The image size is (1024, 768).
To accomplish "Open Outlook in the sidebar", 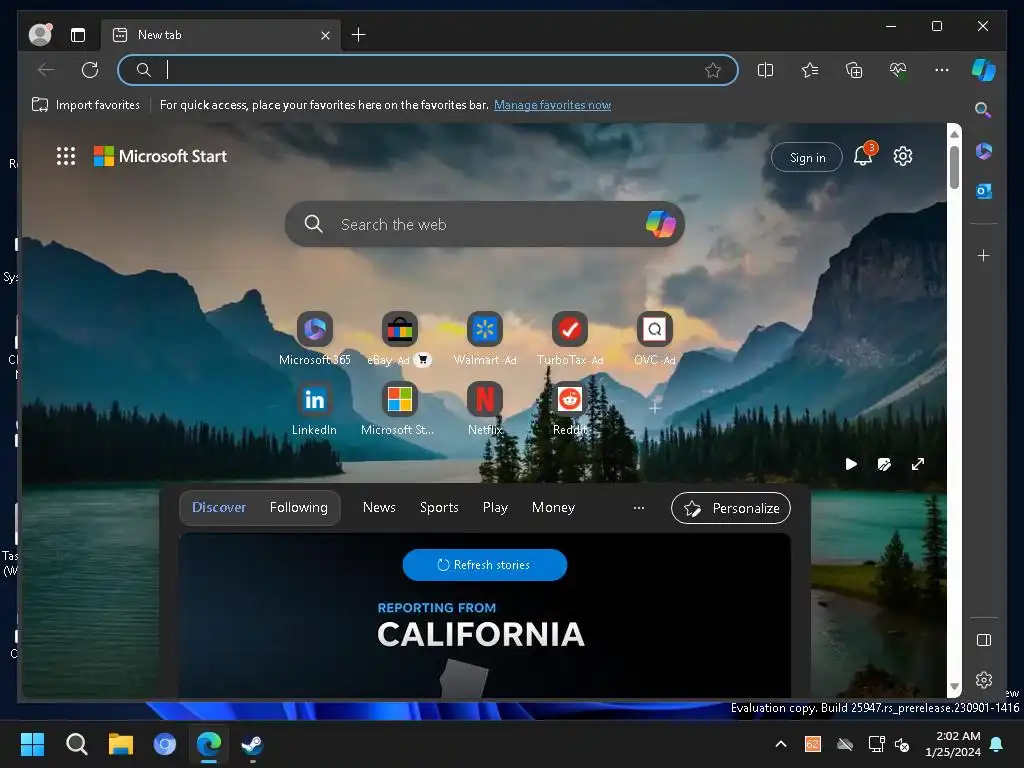I will coord(984,191).
